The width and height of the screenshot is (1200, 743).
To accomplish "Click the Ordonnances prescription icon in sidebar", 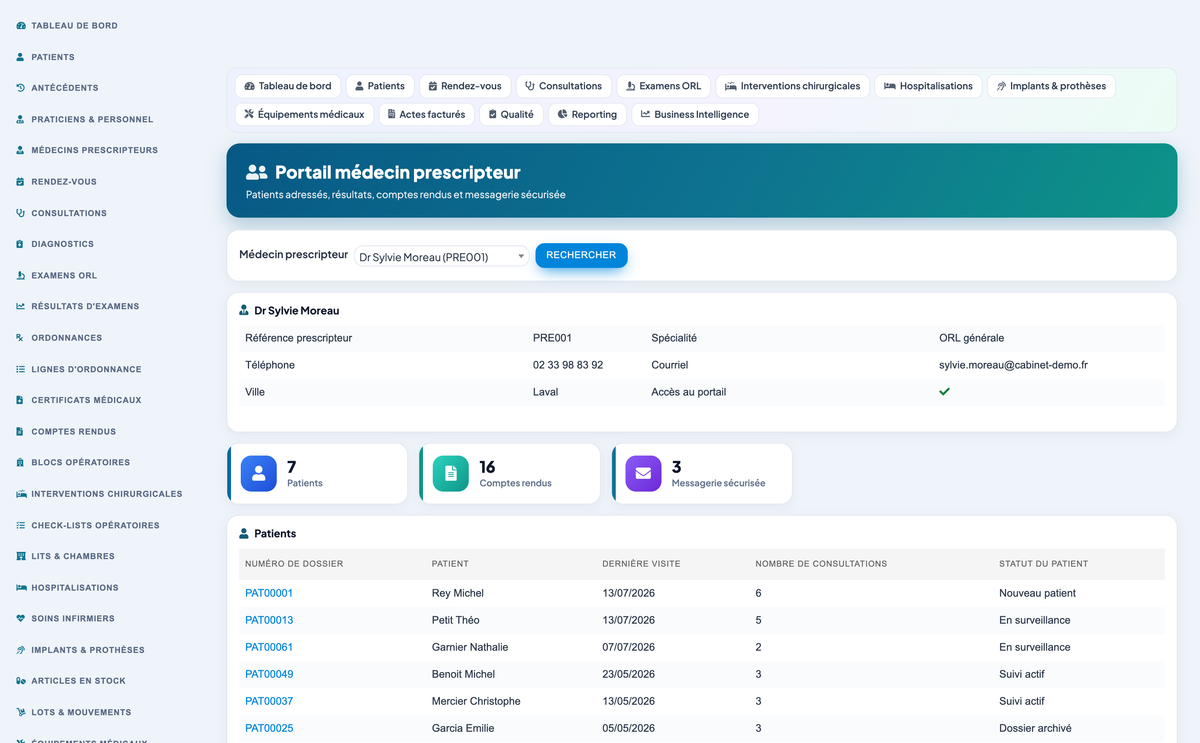I will pos(21,338).
